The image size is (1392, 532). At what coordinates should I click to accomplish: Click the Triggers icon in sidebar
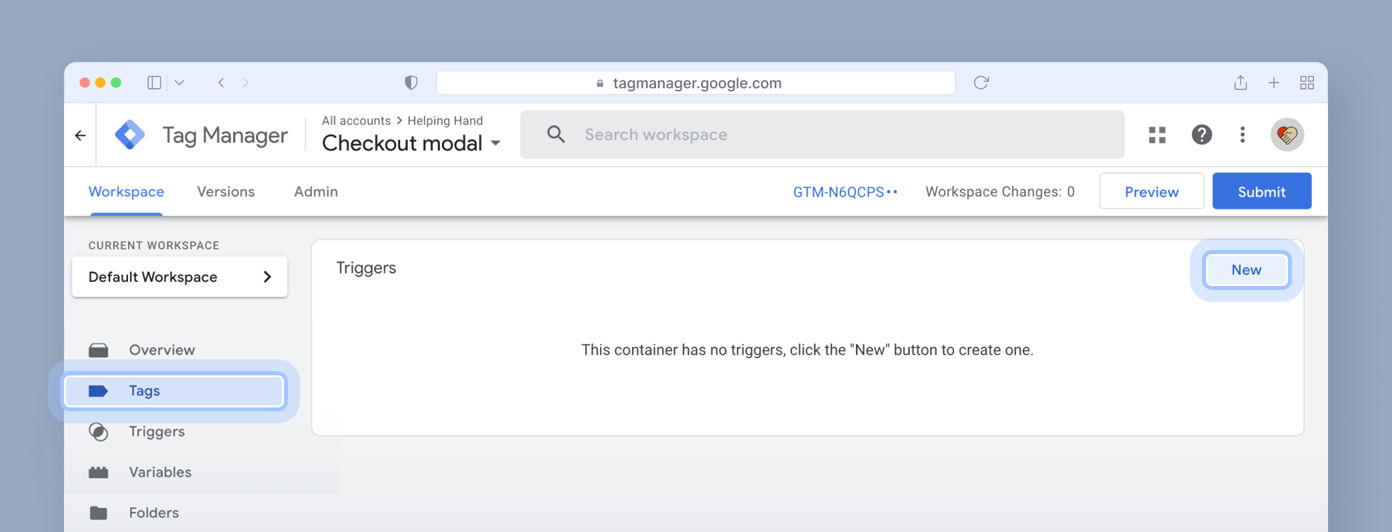tap(98, 432)
